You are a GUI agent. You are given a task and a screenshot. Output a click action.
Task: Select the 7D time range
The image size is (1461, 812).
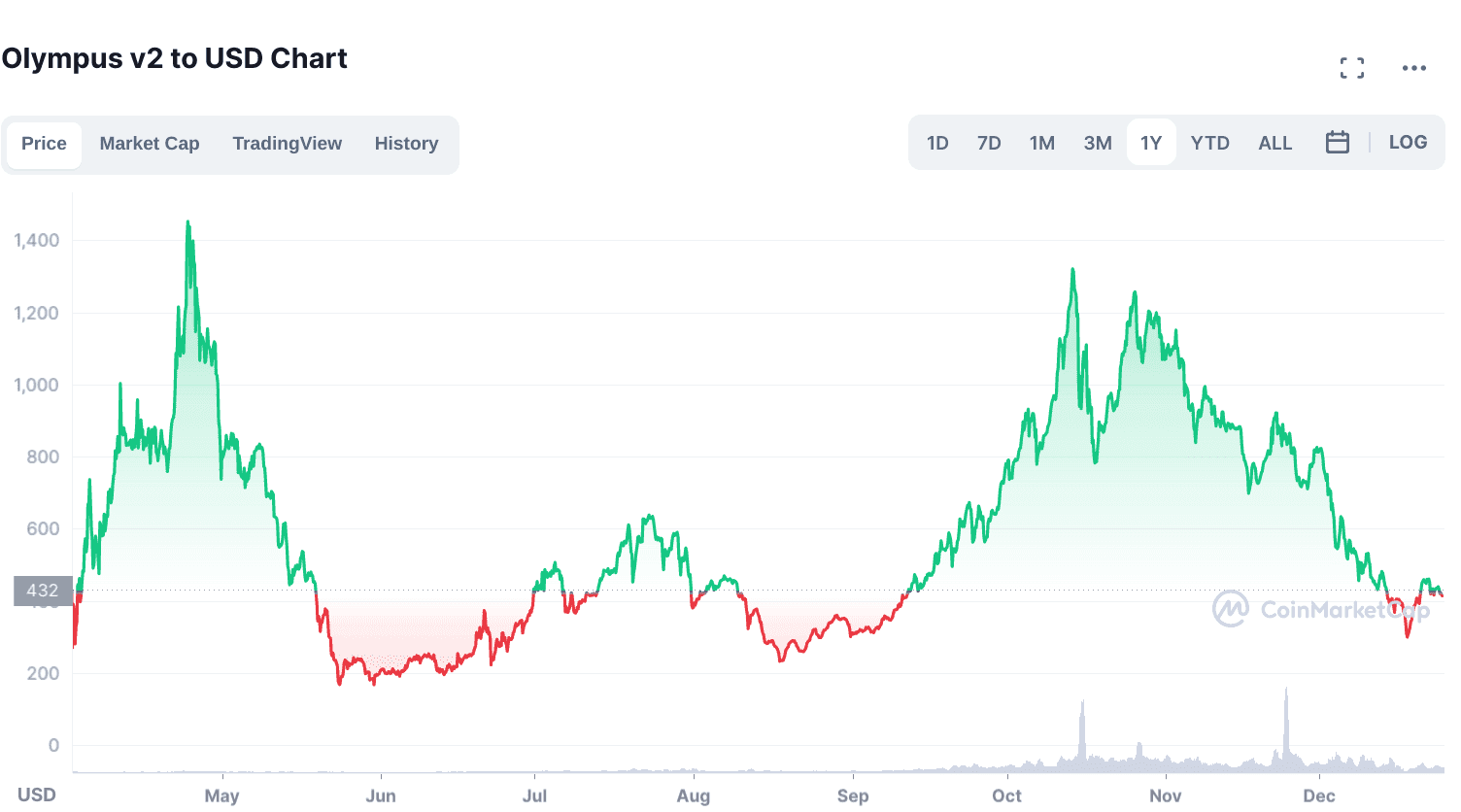click(x=988, y=144)
